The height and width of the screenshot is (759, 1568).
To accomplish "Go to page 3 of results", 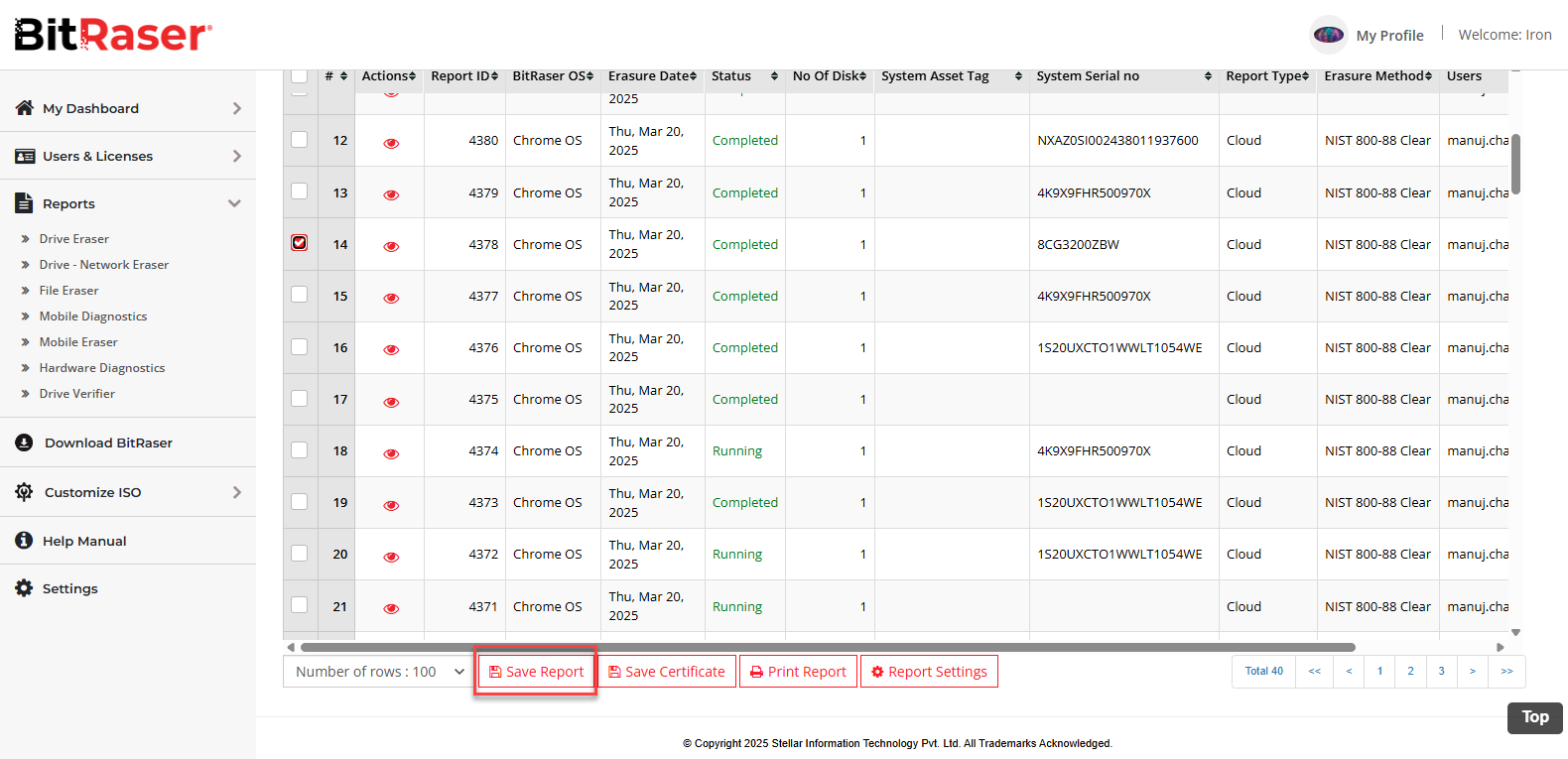I will pos(1441,672).
